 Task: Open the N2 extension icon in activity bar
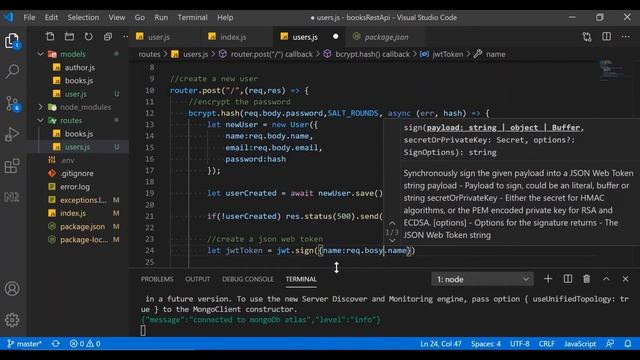point(12,197)
